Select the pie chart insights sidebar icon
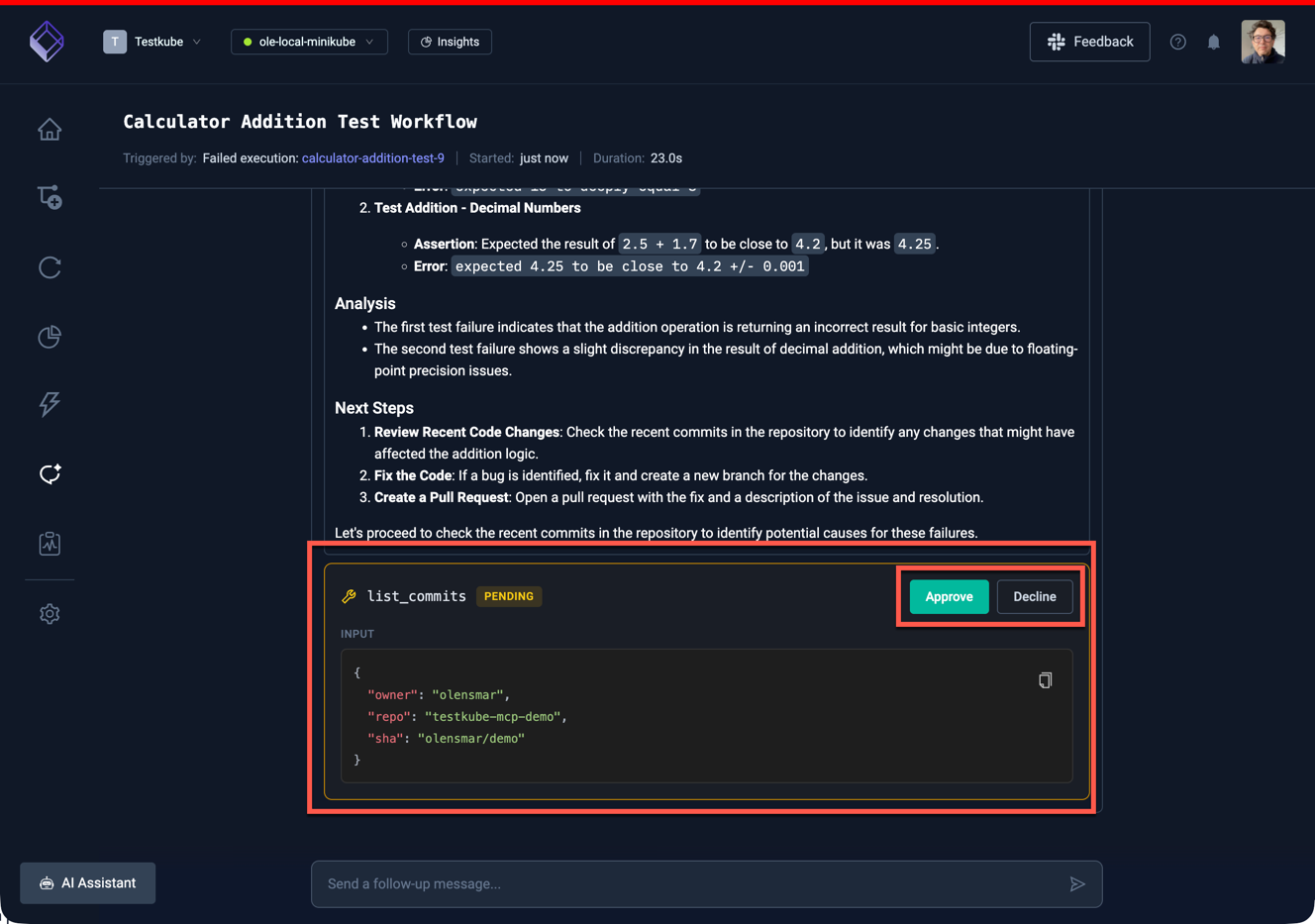This screenshot has width=1315, height=924. [50, 337]
